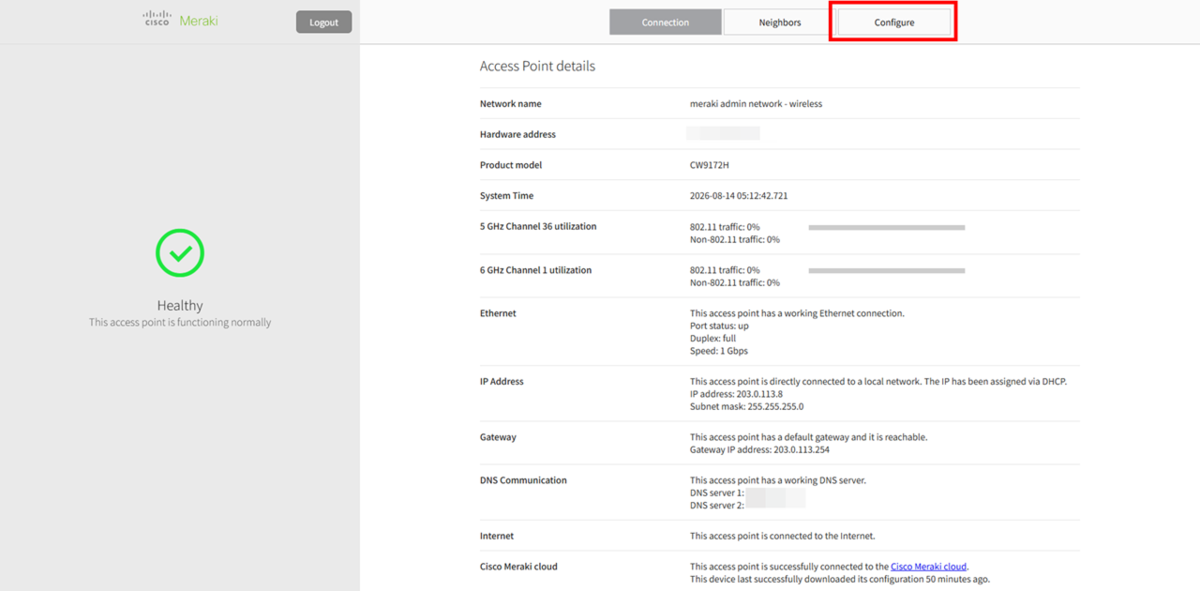1200x591 pixels.
Task: Click the Ethernet row label
Action: (x=498, y=313)
